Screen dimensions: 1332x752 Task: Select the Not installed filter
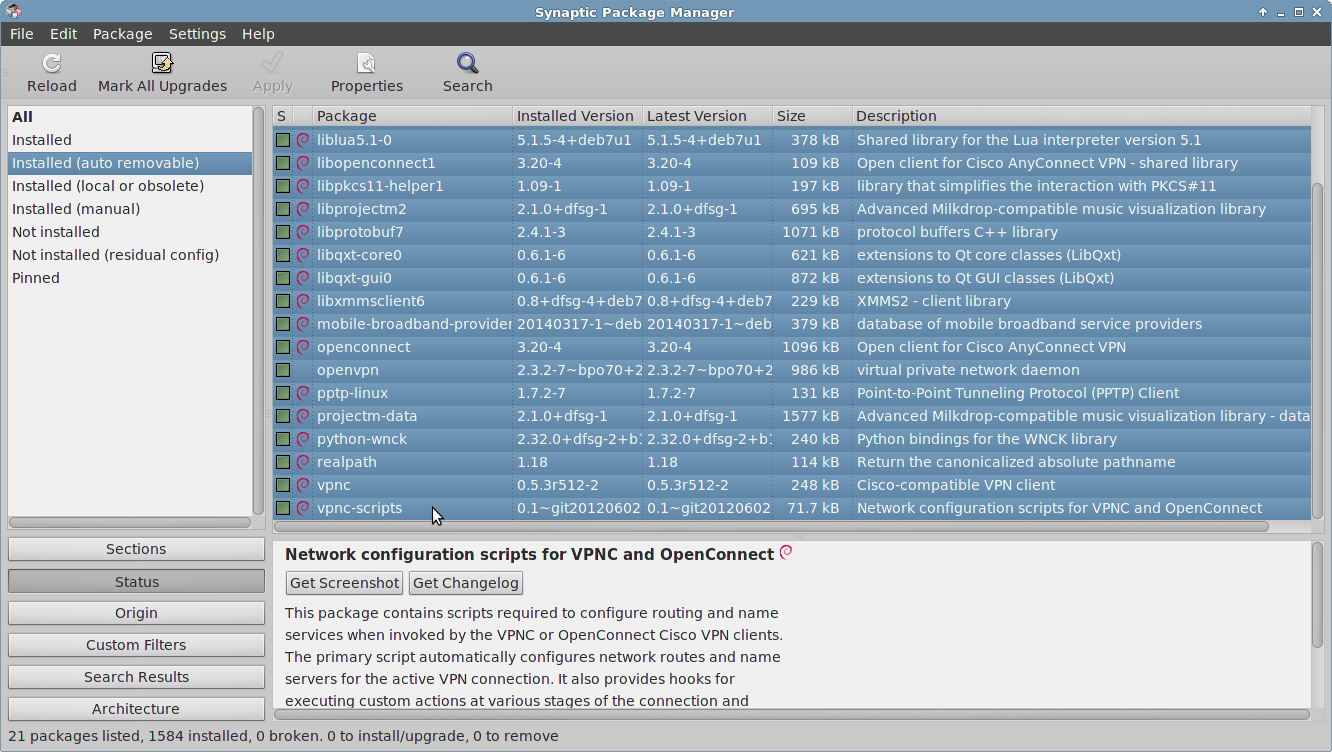point(129,232)
